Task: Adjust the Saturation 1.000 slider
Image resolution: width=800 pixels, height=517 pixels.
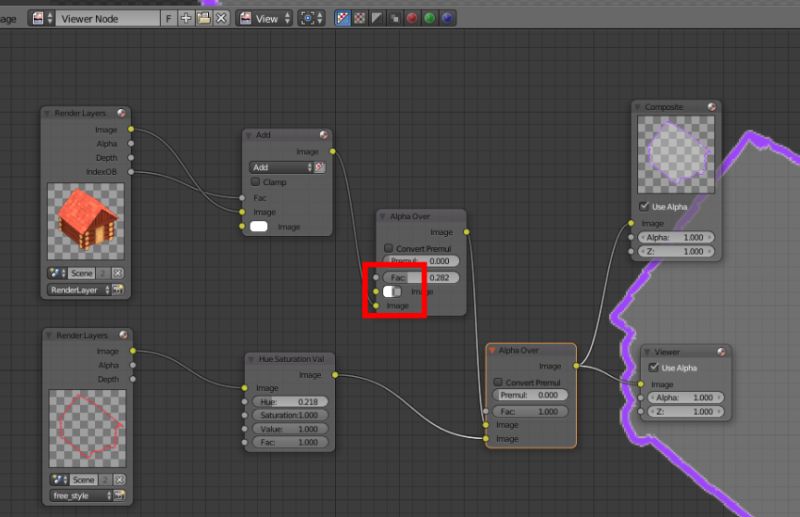Action: click(x=290, y=415)
